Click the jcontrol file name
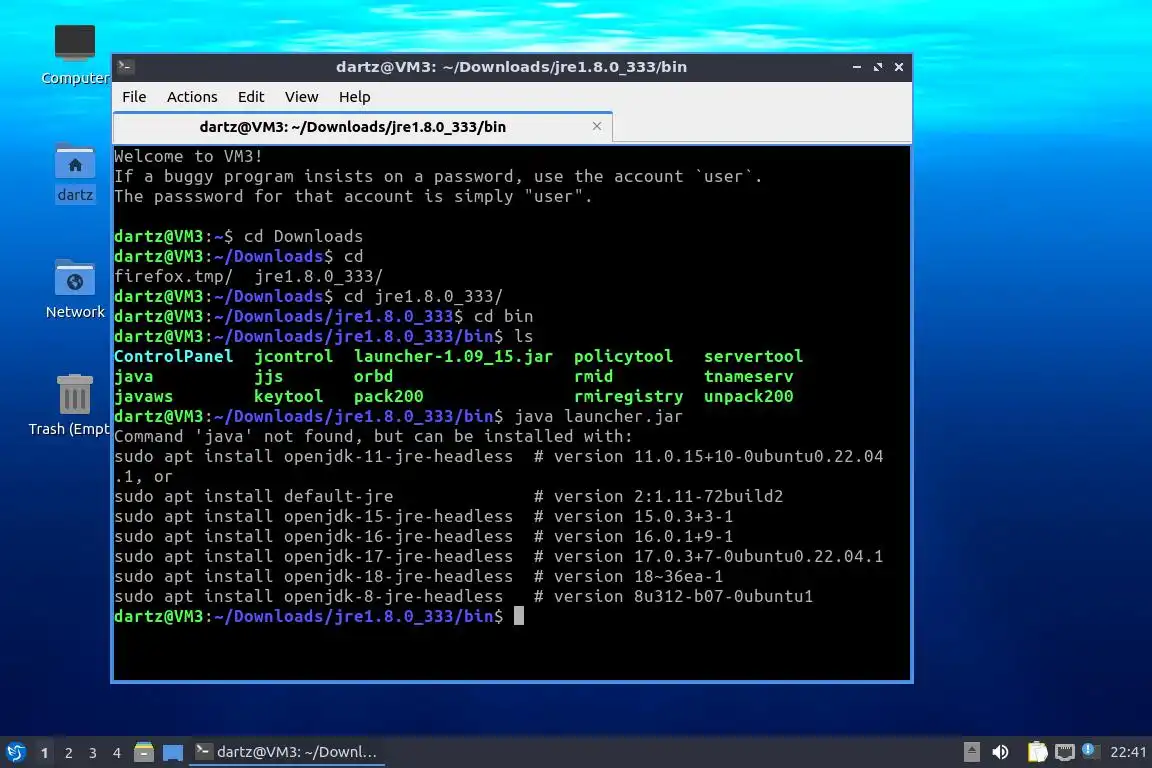Viewport: 1152px width, 768px height. (293, 356)
